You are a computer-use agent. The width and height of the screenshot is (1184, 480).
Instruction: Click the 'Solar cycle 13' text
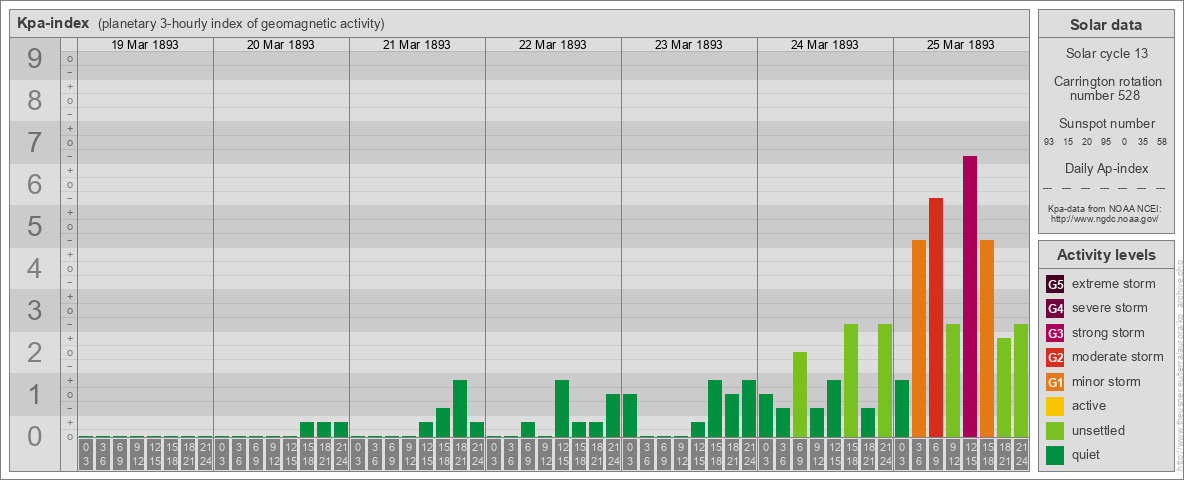click(x=1106, y=54)
